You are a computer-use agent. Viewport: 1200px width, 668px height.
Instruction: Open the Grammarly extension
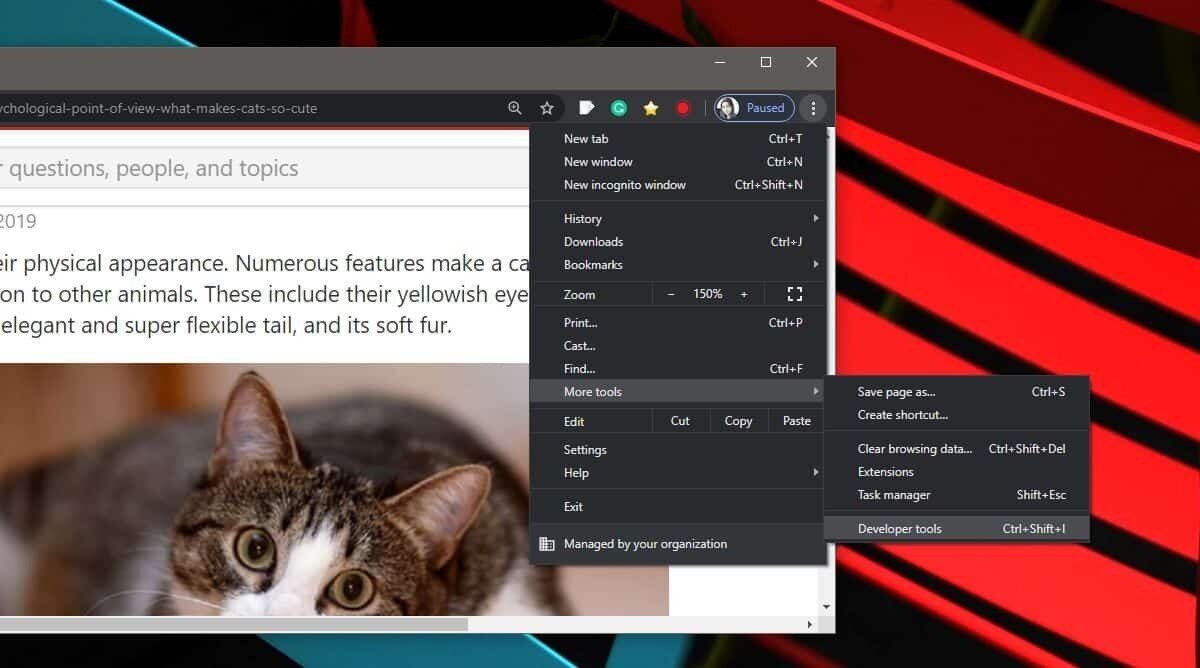618,107
